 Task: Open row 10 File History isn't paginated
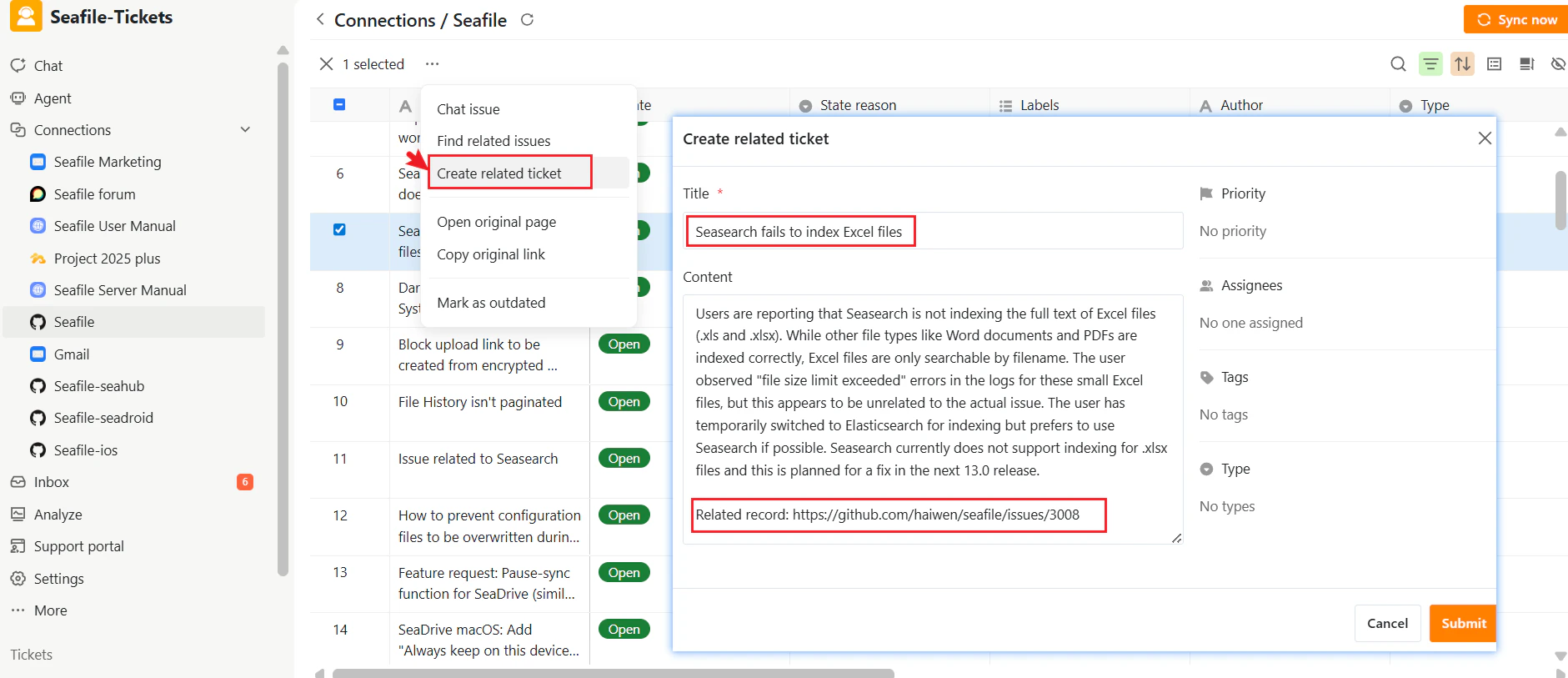[x=480, y=402]
